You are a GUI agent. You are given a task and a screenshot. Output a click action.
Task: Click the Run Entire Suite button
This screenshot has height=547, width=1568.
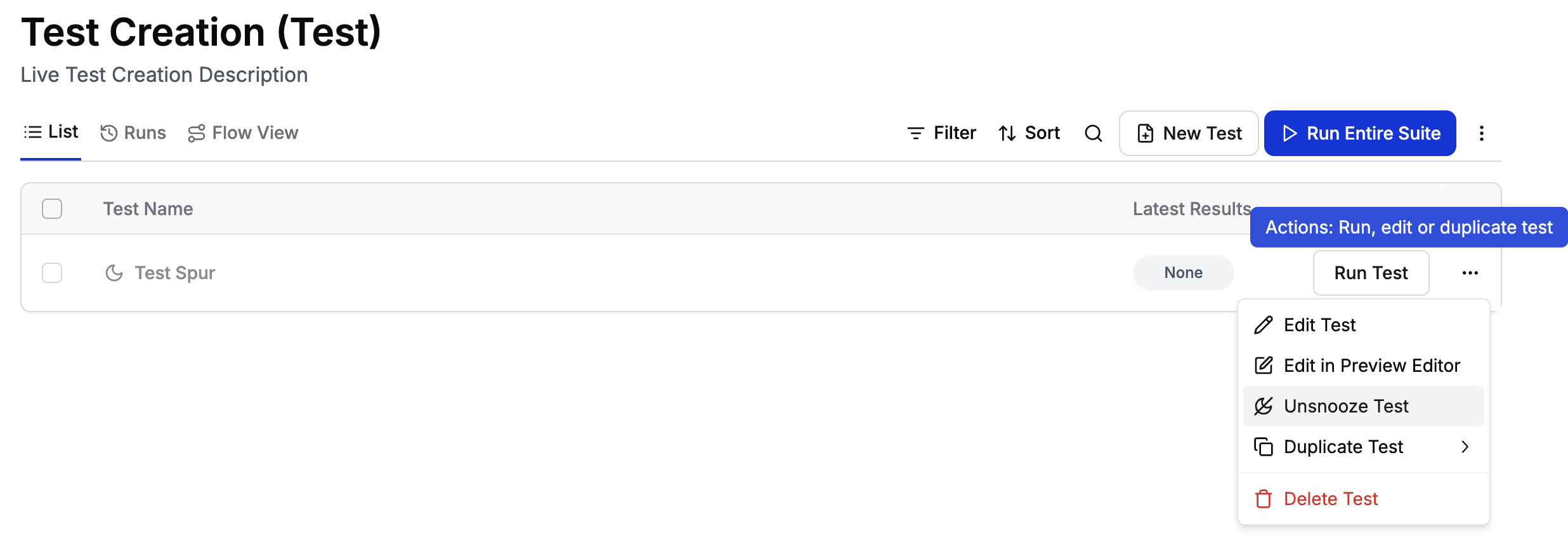pos(1360,133)
